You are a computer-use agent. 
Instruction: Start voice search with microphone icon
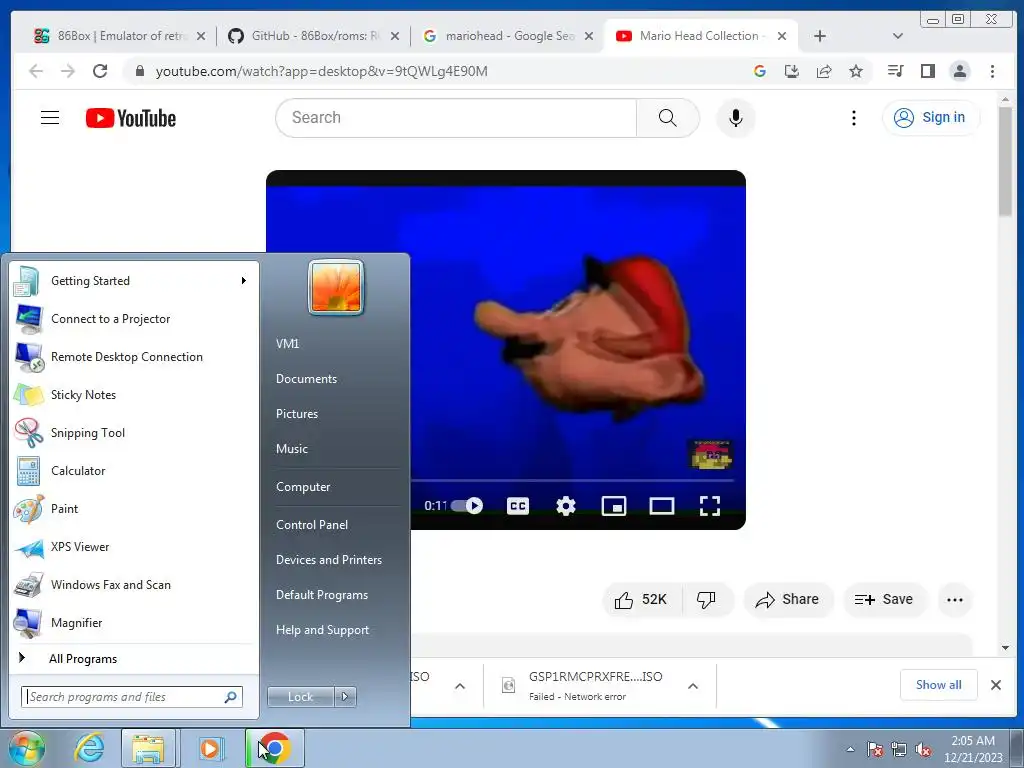[x=735, y=118]
